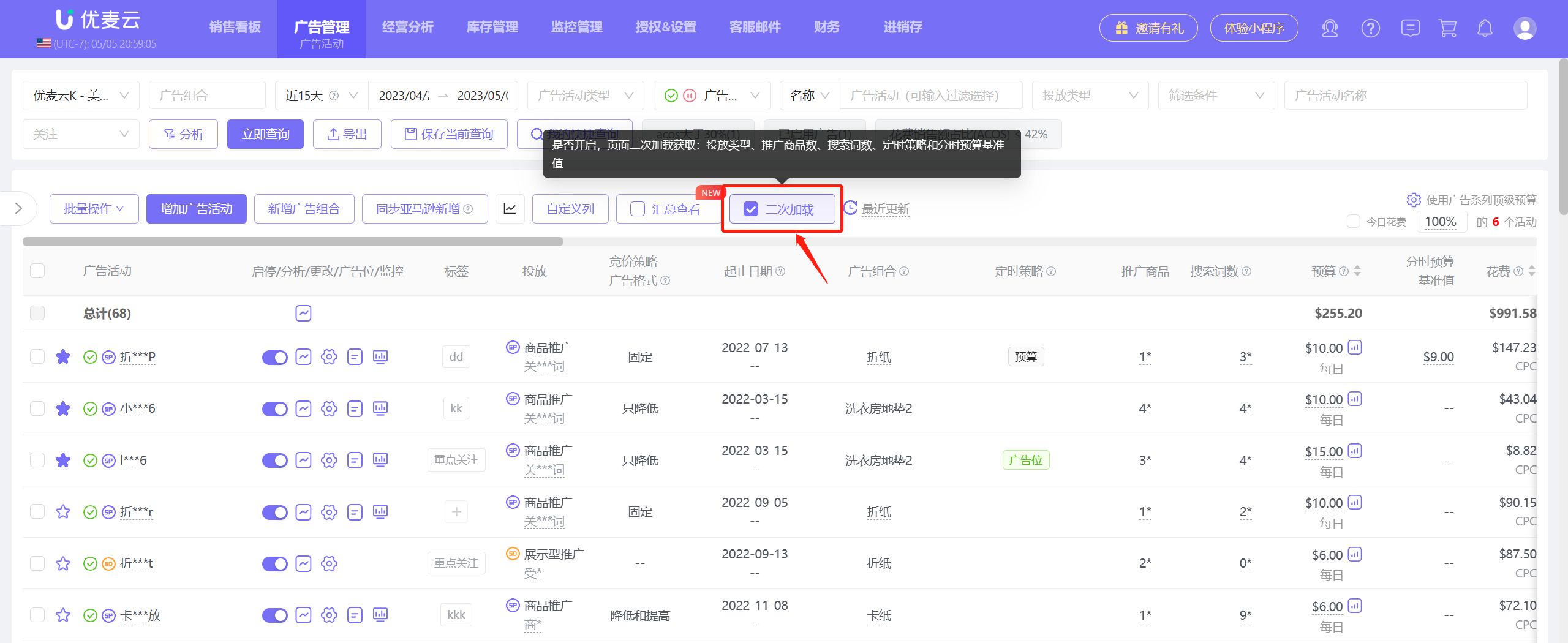Open the trend chart icon beside 同步亚马逊新增

(510, 208)
